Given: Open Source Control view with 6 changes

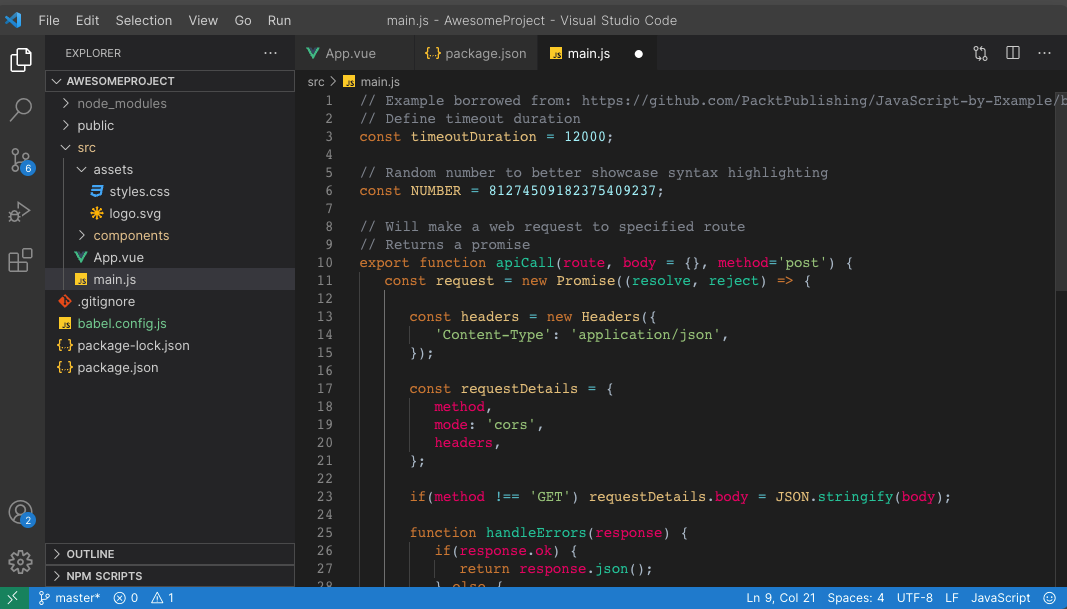Looking at the screenshot, I should 21,161.
